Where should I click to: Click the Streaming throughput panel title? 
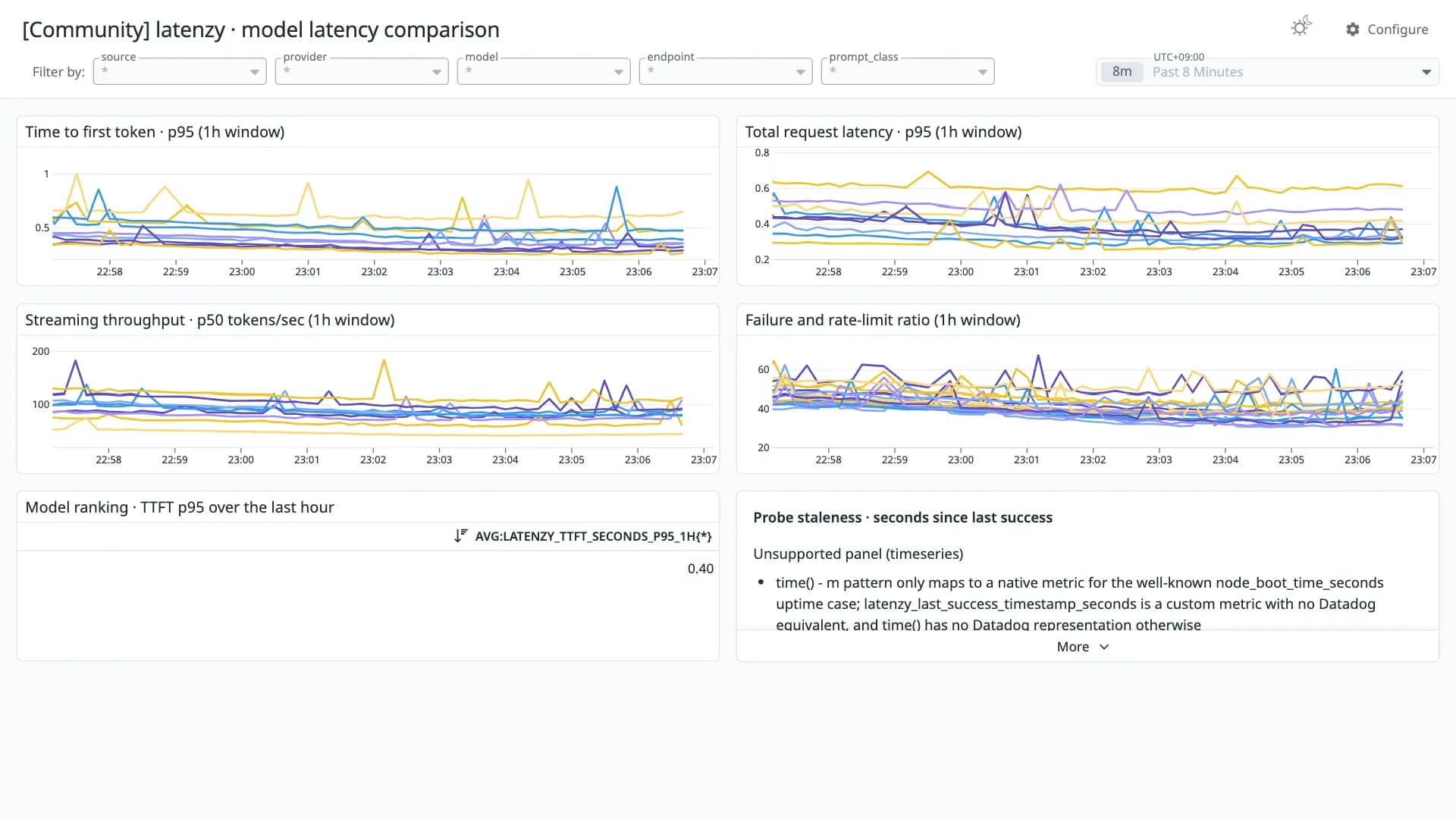pos(210,320)
